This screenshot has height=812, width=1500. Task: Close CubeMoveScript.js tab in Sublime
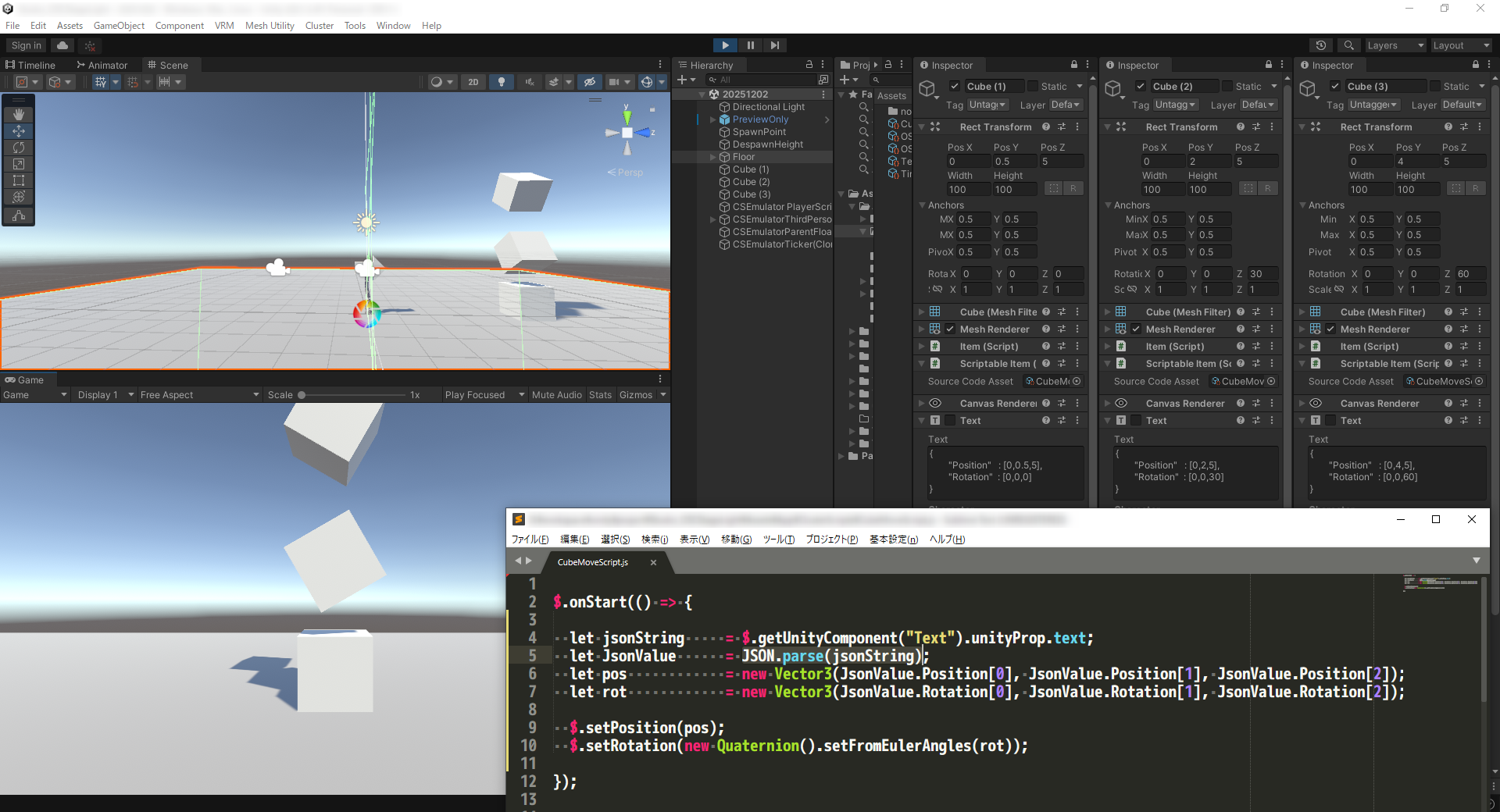(x=653, y=562)
